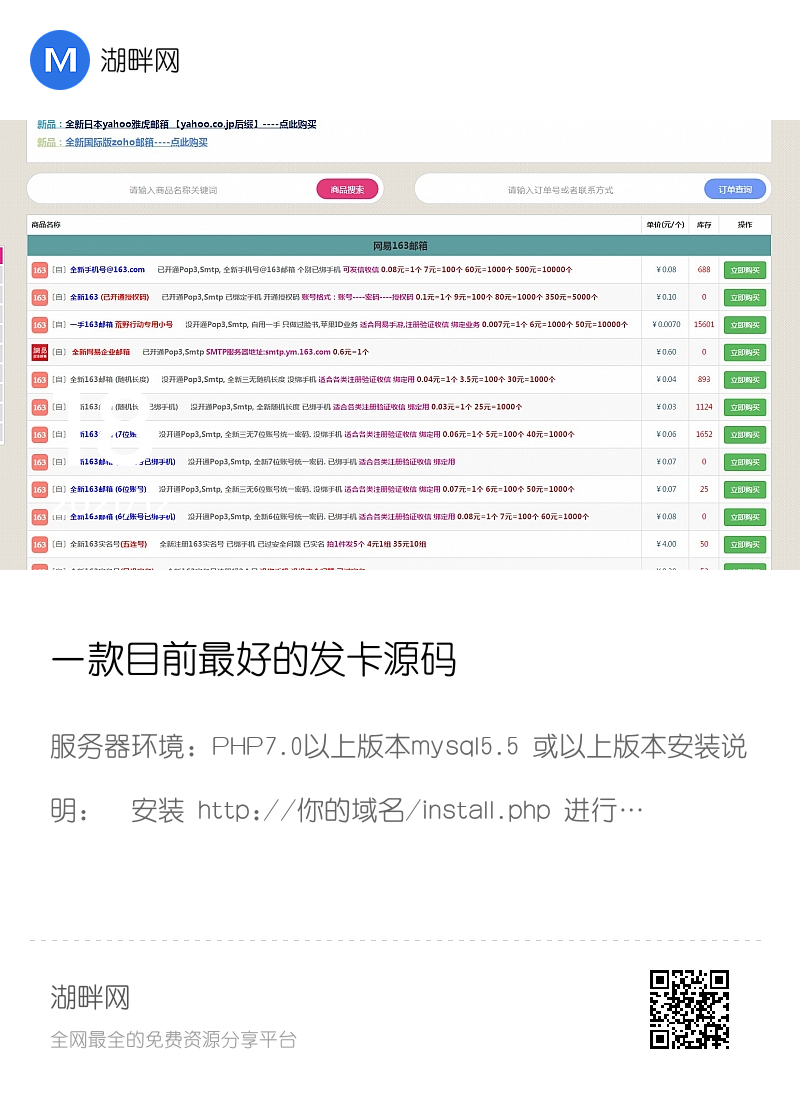Click the ¥0.60 price cell
800x1120 pixels.
pyautogui.click(x=666, y=352)
